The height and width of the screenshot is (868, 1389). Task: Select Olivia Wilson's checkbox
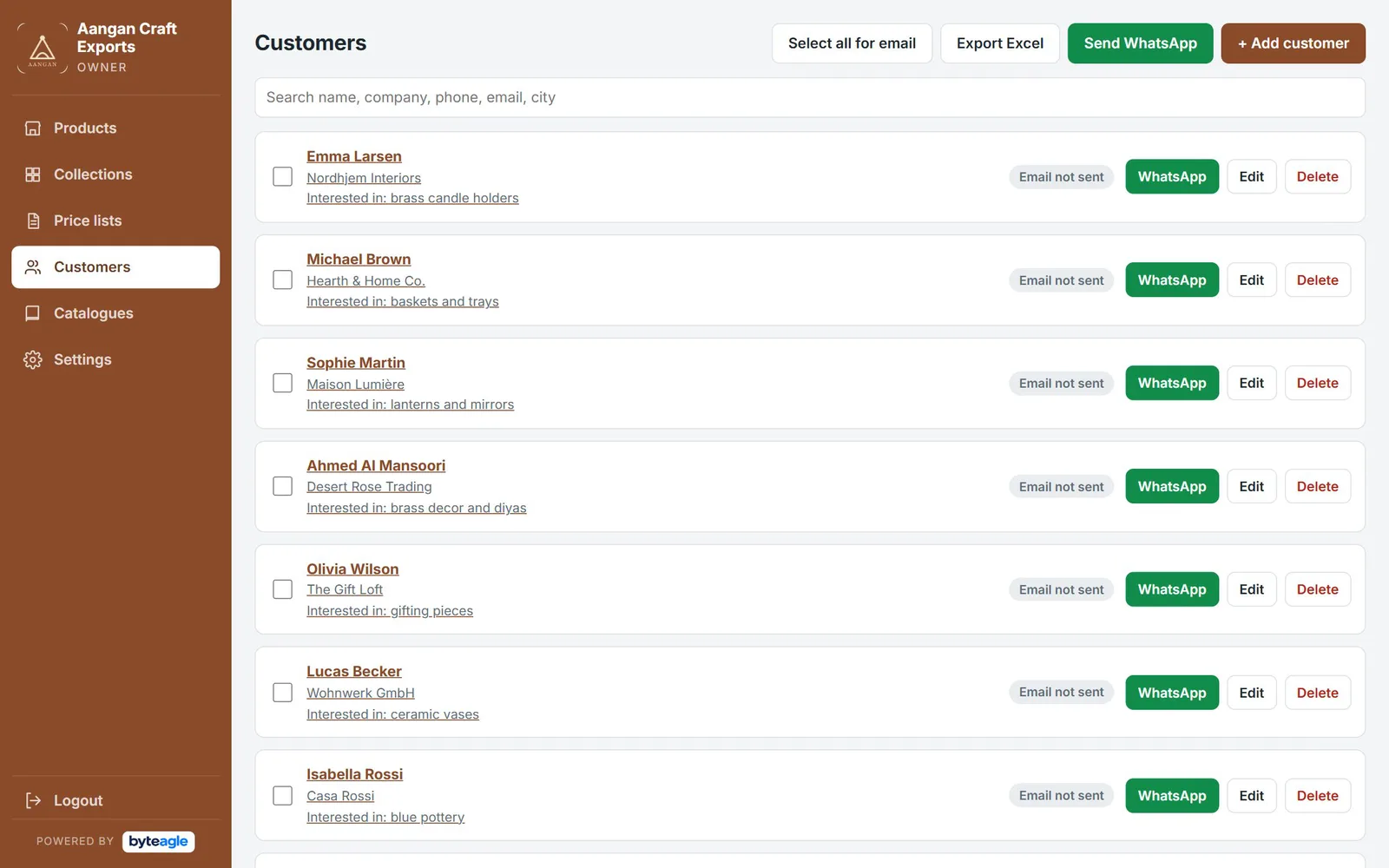click(282, 589)
